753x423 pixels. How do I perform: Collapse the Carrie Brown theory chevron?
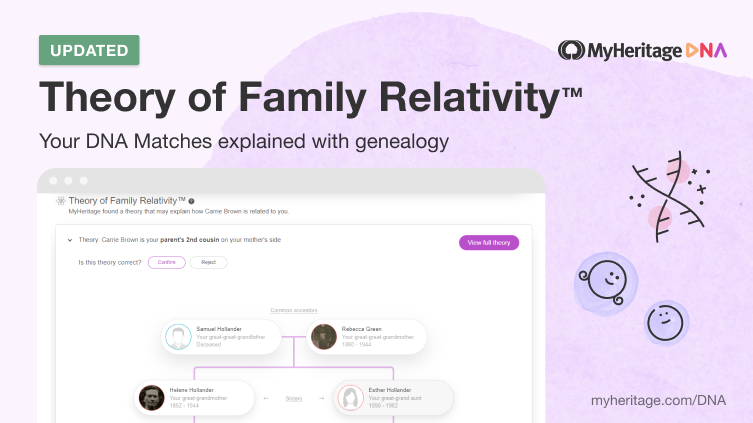[70, 240]
